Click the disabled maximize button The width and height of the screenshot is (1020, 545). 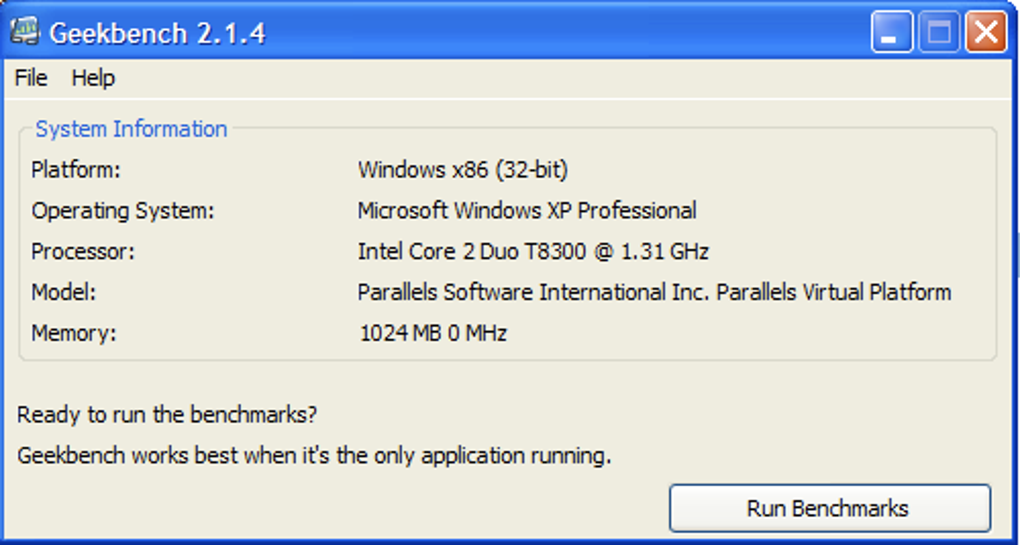tap(939, 33)
